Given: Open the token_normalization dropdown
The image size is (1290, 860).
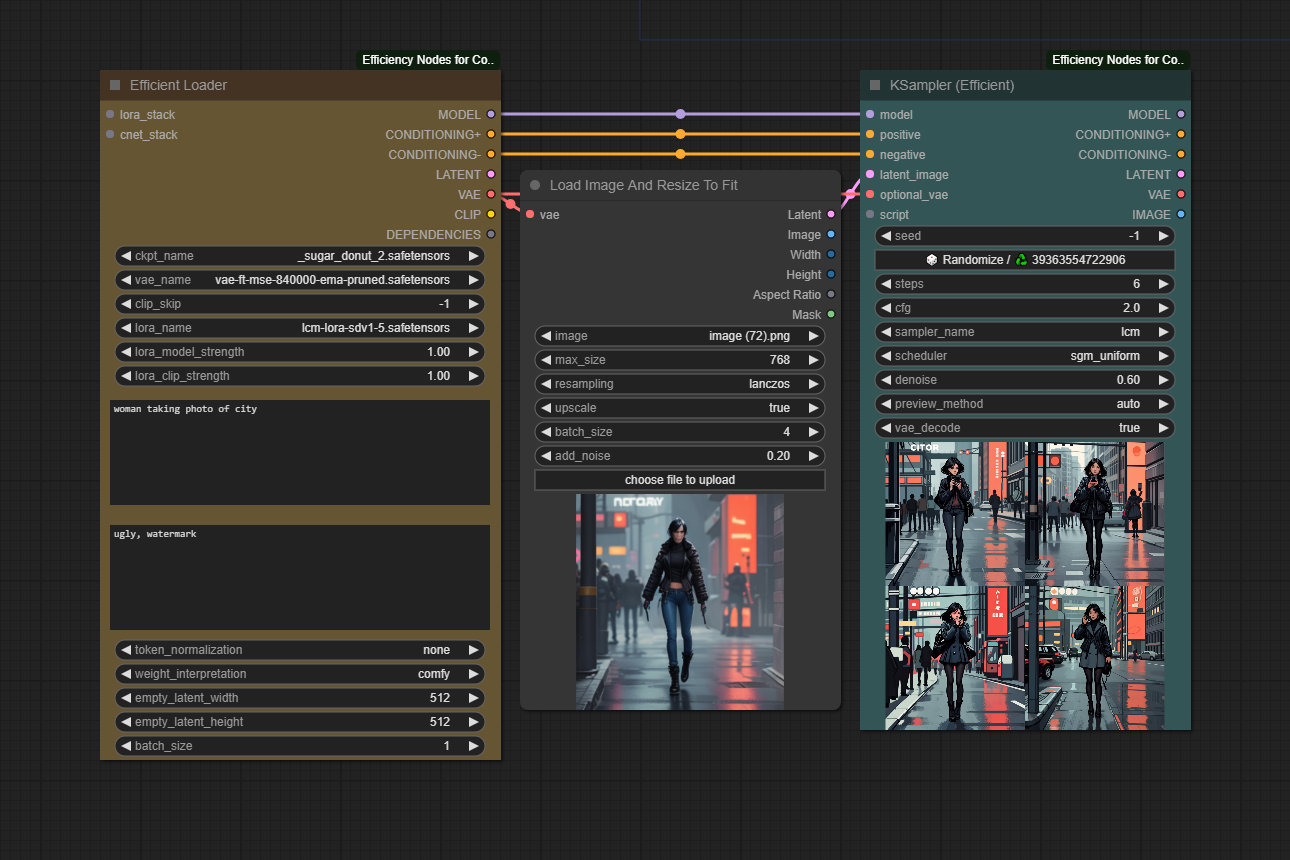Looking at the screenshot, I should [x=300, y=650].
